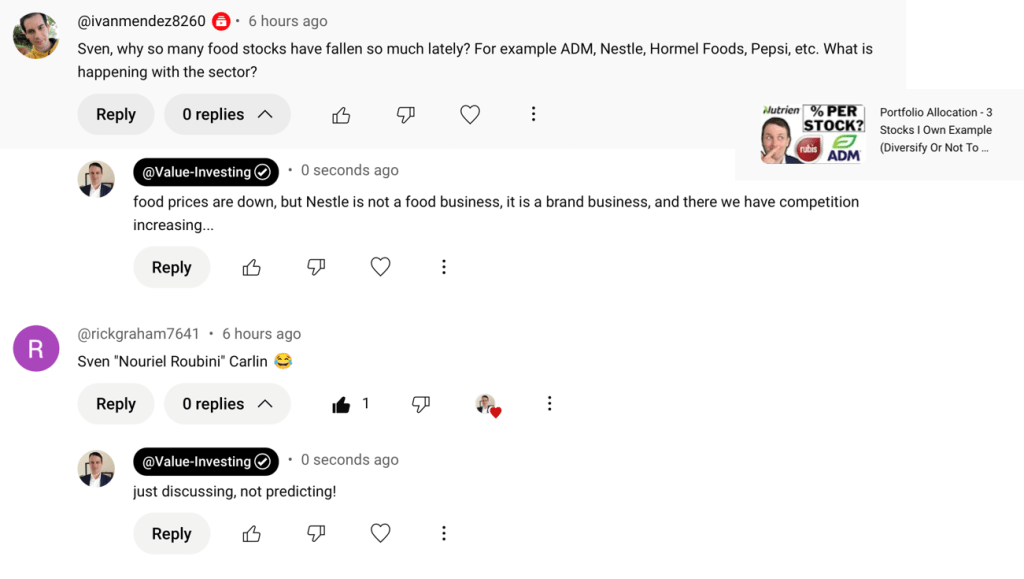Collapse replies under ivanmendez8260's comment
Image resolution: width=1024 pixels, height=579 pixels.
[227, 115]
